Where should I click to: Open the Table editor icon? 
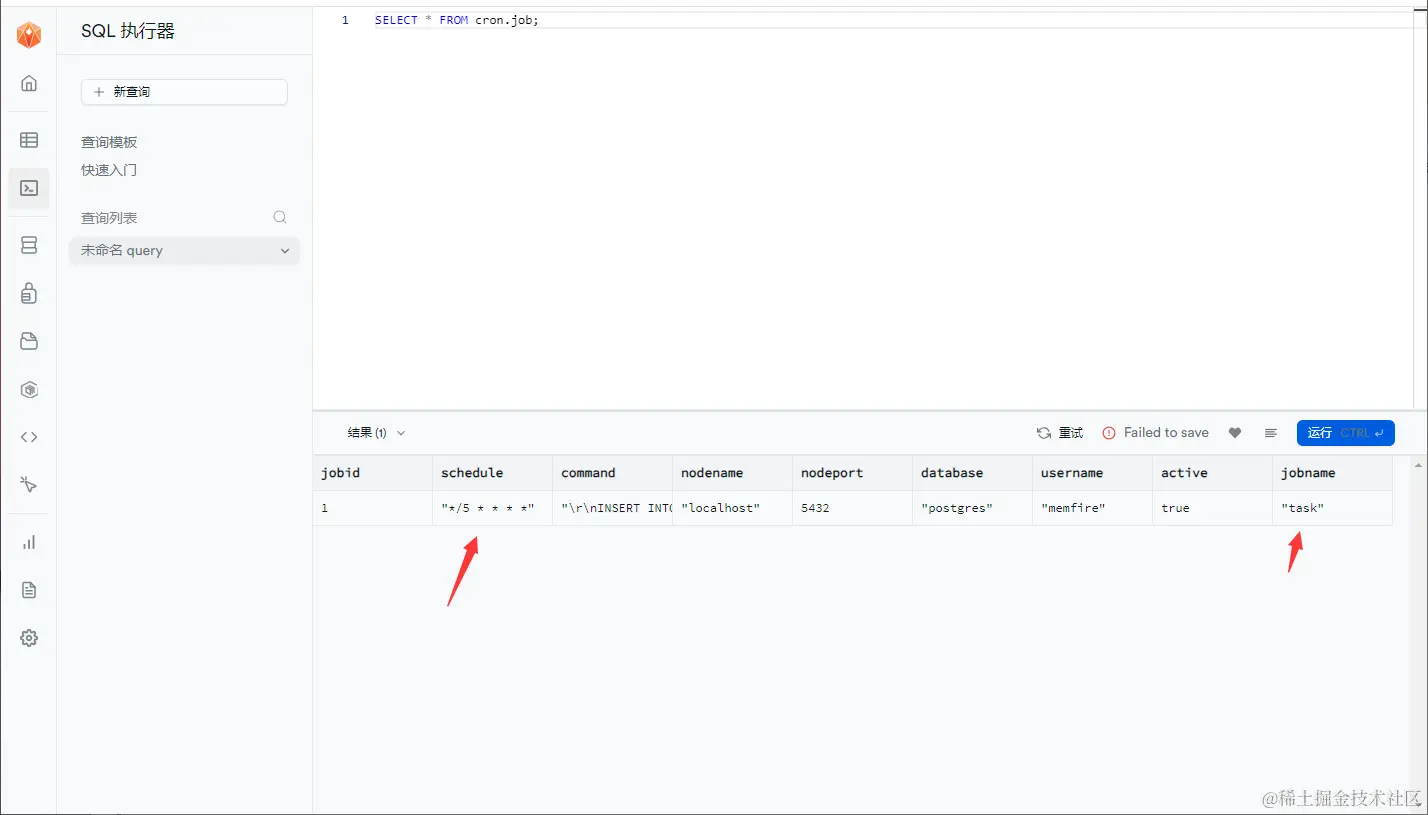29,140
